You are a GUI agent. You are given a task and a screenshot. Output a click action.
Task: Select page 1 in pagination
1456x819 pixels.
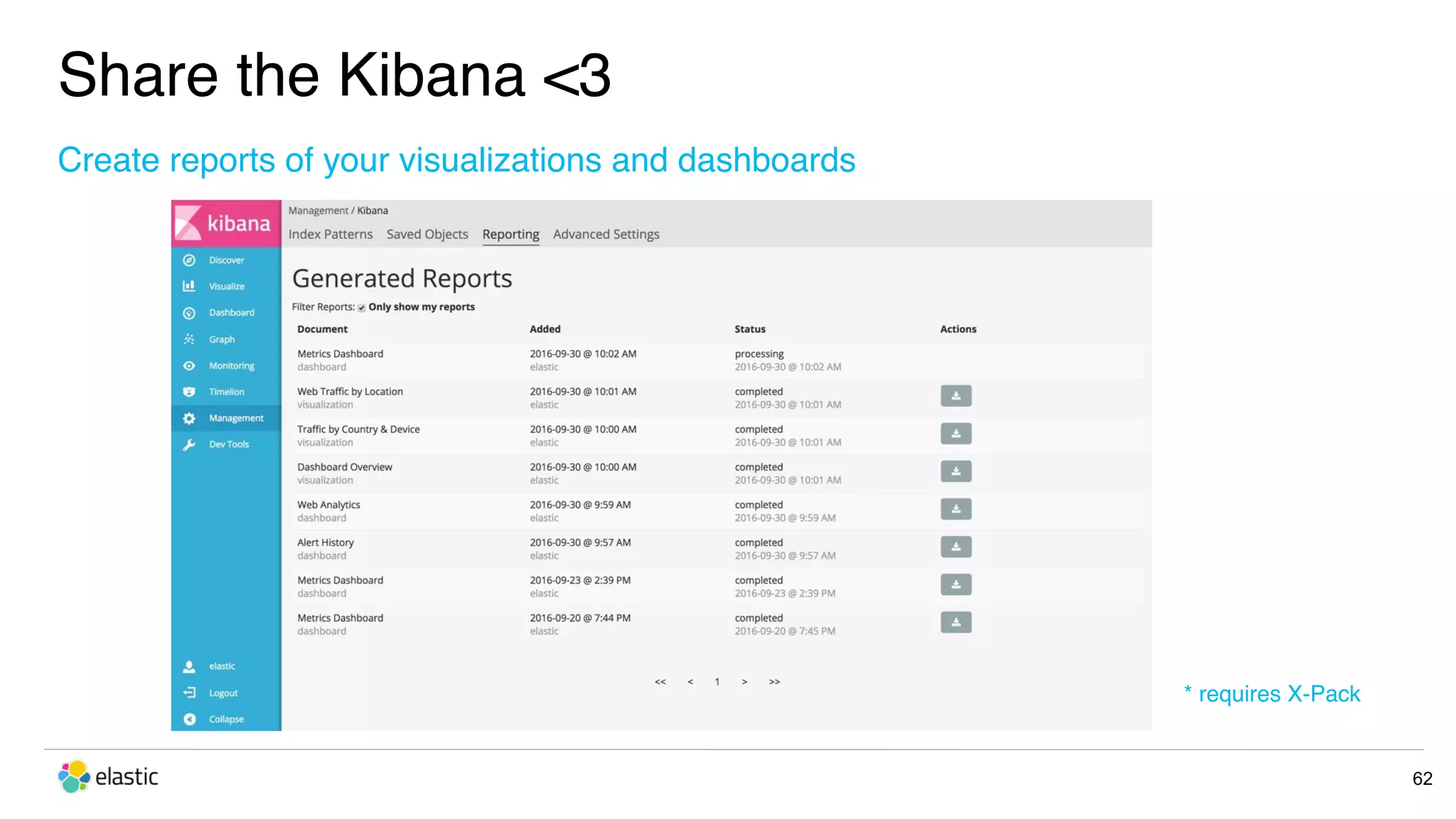click(x=717, y=681)
